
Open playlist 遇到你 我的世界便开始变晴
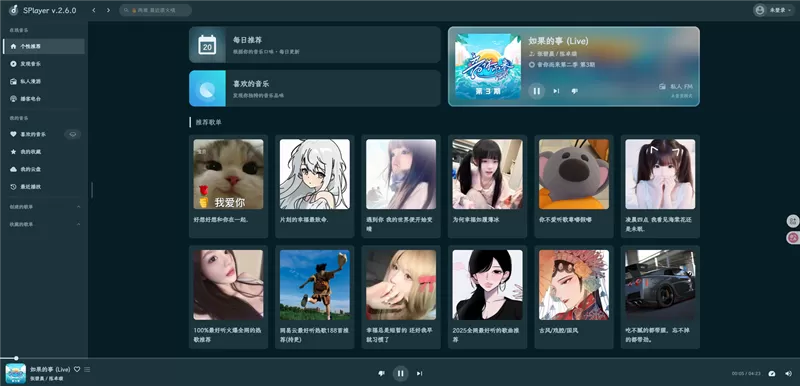(401, 186)
